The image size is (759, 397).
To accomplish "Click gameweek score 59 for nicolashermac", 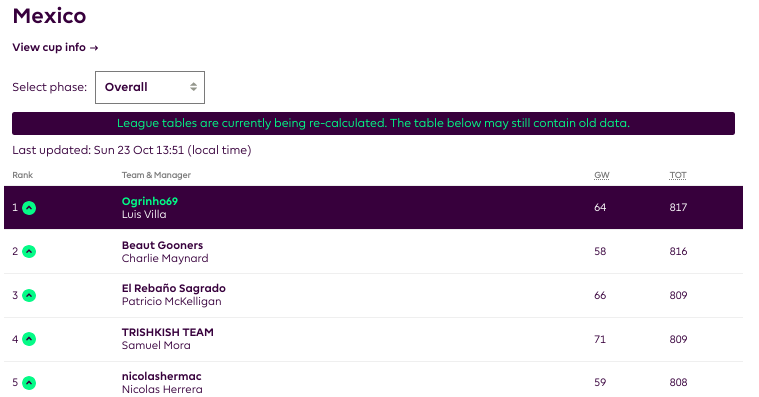I will [x=600, y=382].
